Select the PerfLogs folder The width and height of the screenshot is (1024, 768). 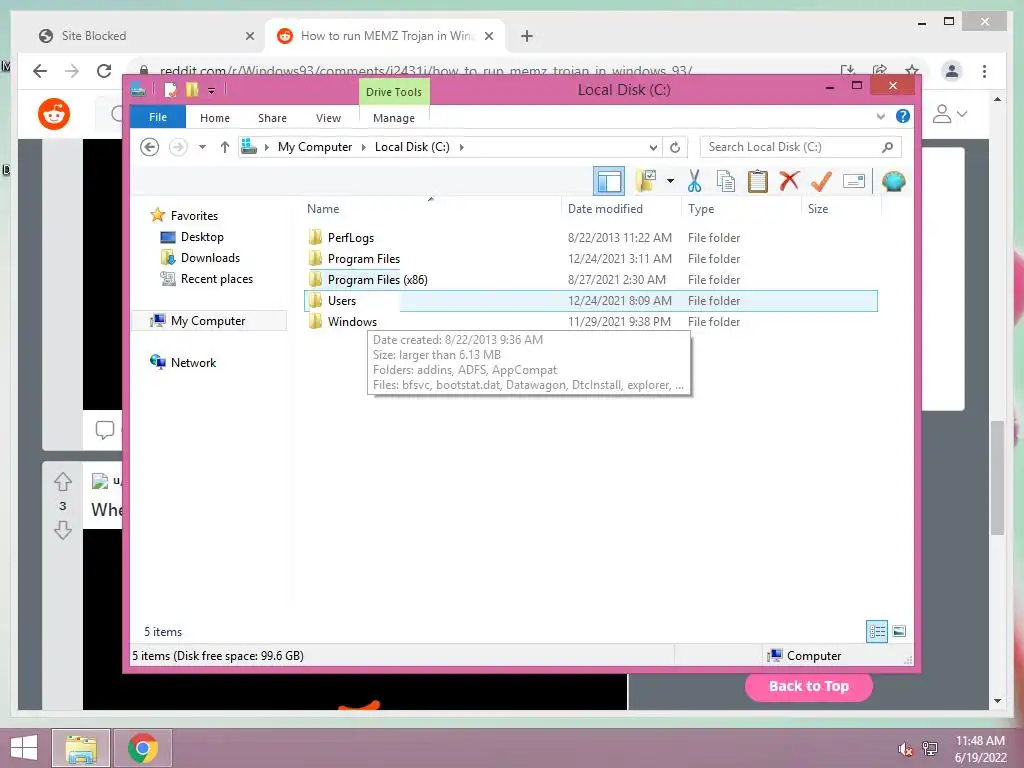pos(351,238)
